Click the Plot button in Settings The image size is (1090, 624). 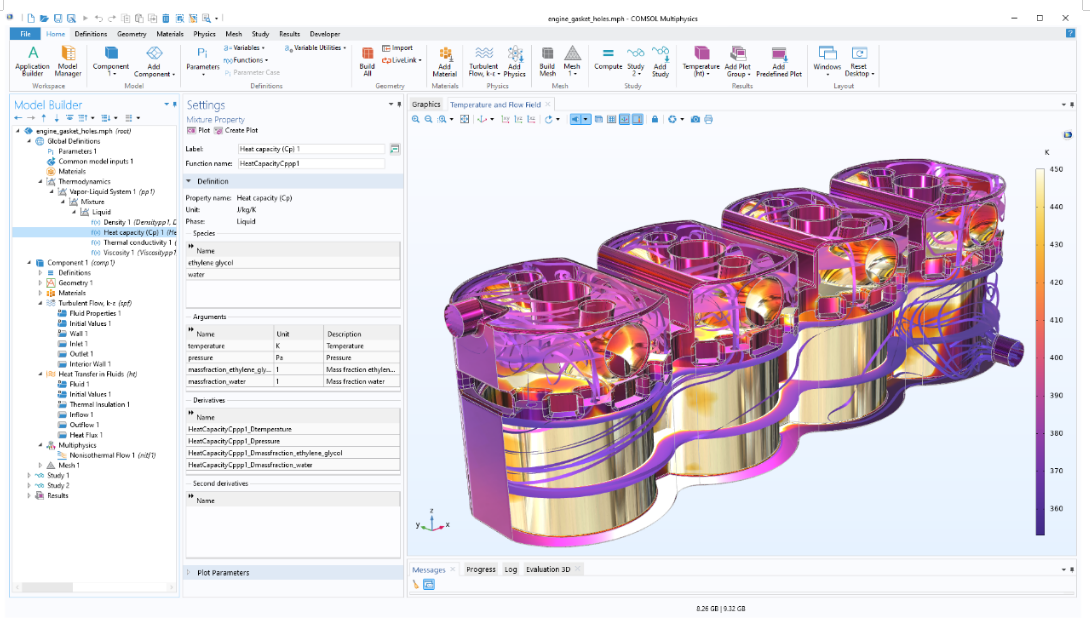199,130
